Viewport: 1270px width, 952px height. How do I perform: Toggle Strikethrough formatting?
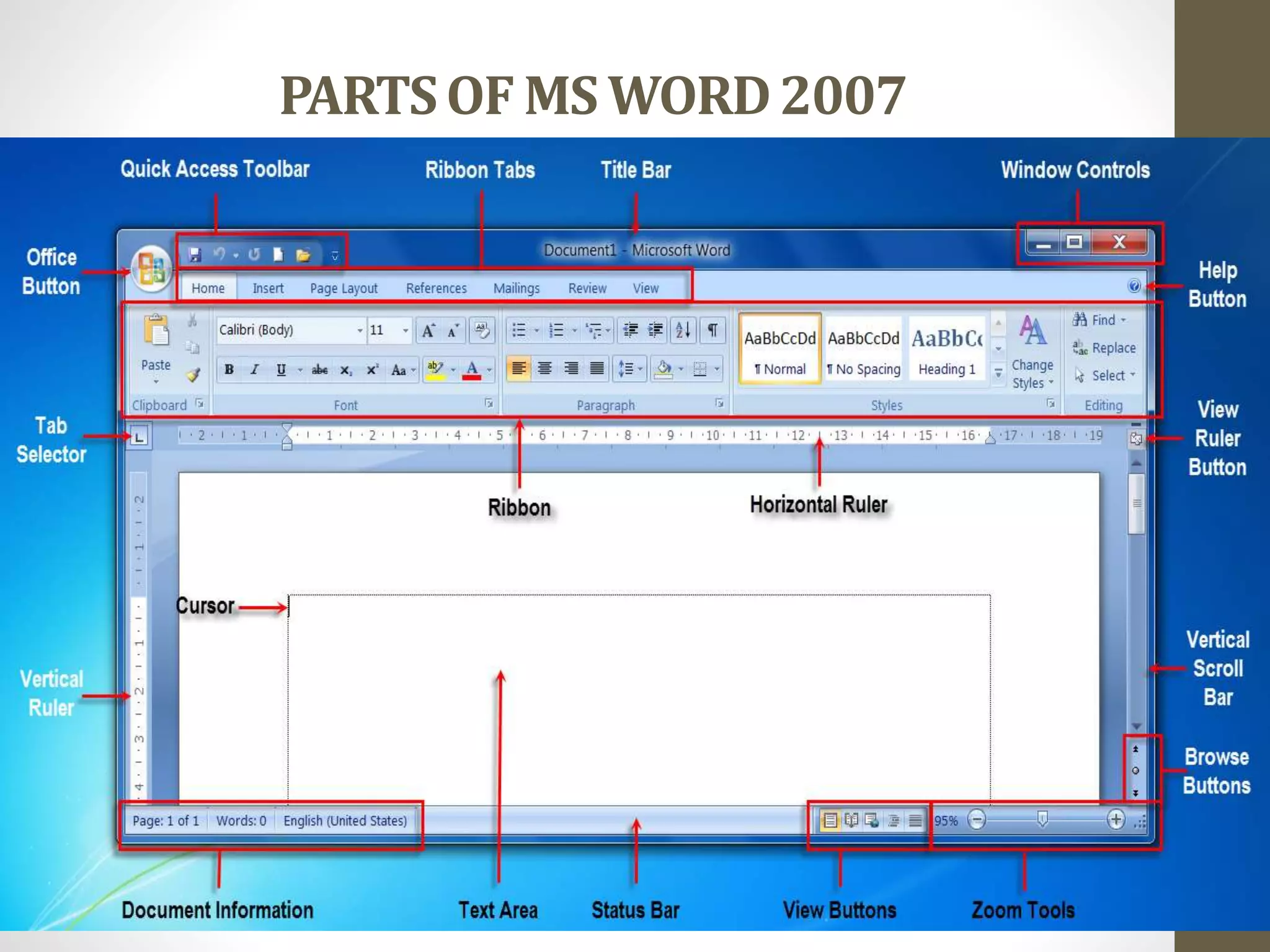[x=319, y=370]
